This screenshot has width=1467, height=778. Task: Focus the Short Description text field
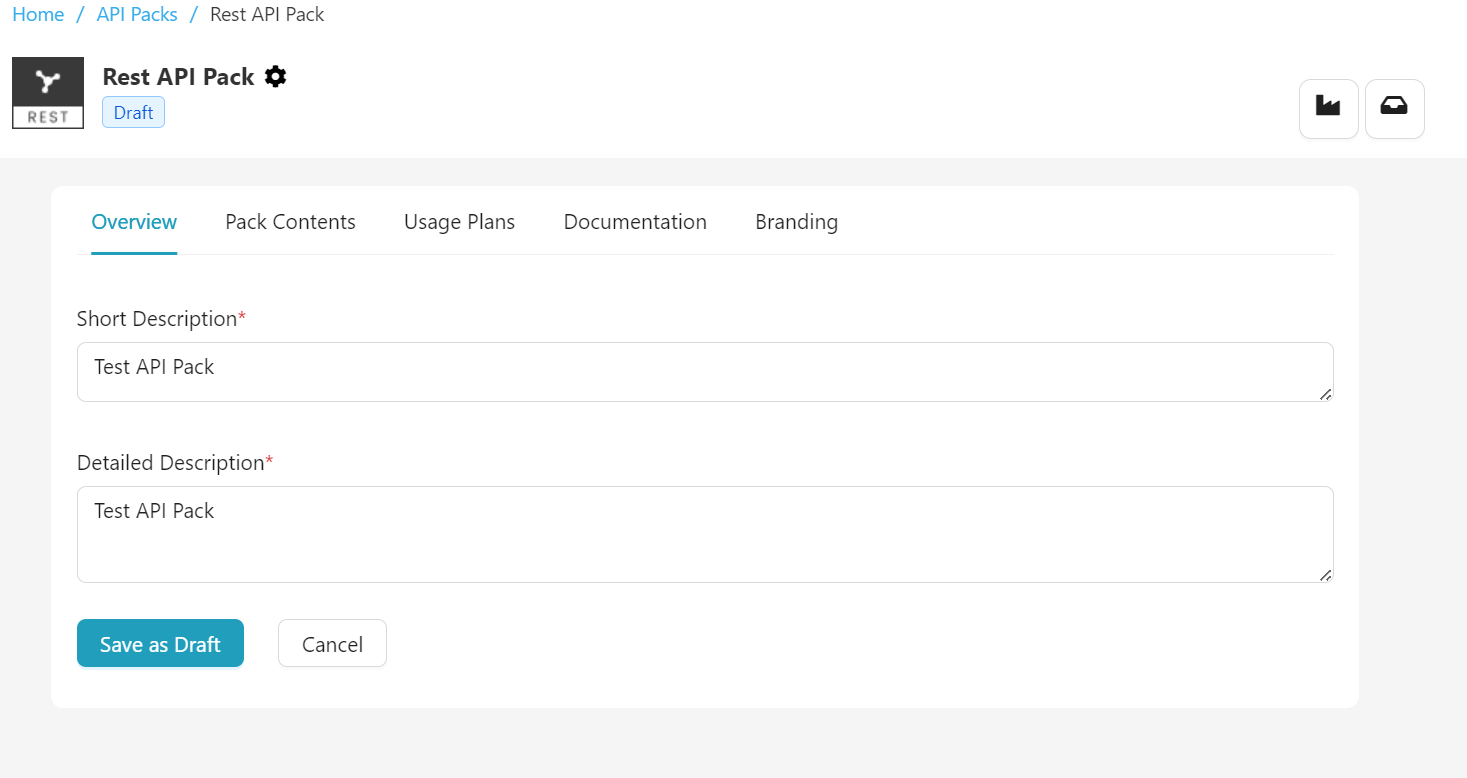coord(704,372)
